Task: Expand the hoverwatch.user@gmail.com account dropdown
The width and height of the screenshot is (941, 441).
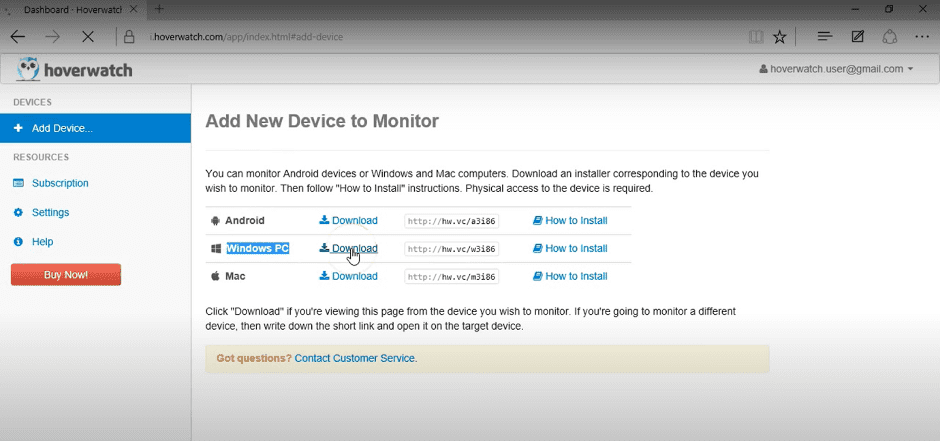Action: point(836,69)
